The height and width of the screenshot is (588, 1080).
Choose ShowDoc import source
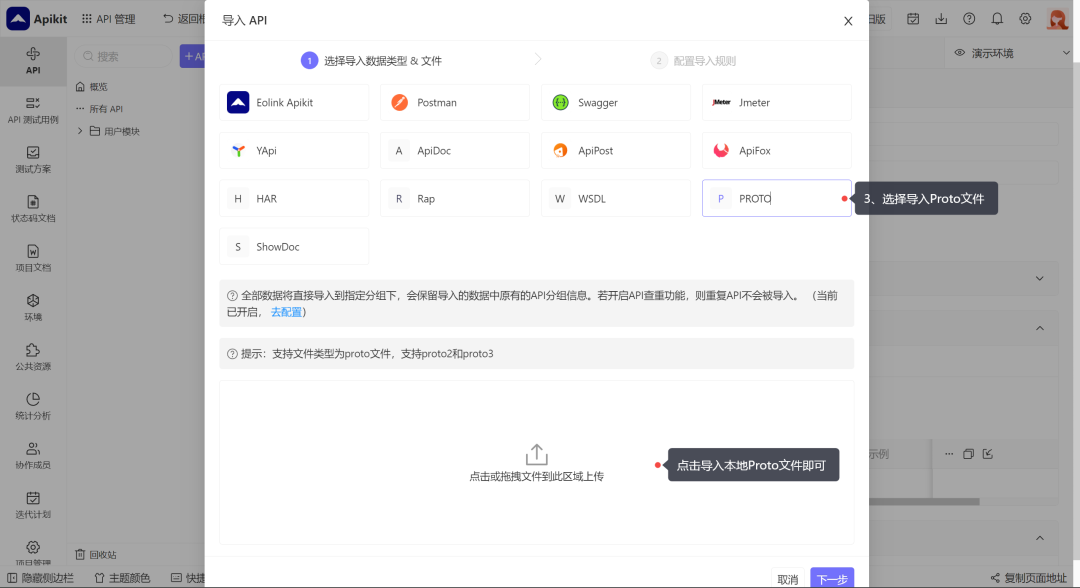tap(294, 246)
